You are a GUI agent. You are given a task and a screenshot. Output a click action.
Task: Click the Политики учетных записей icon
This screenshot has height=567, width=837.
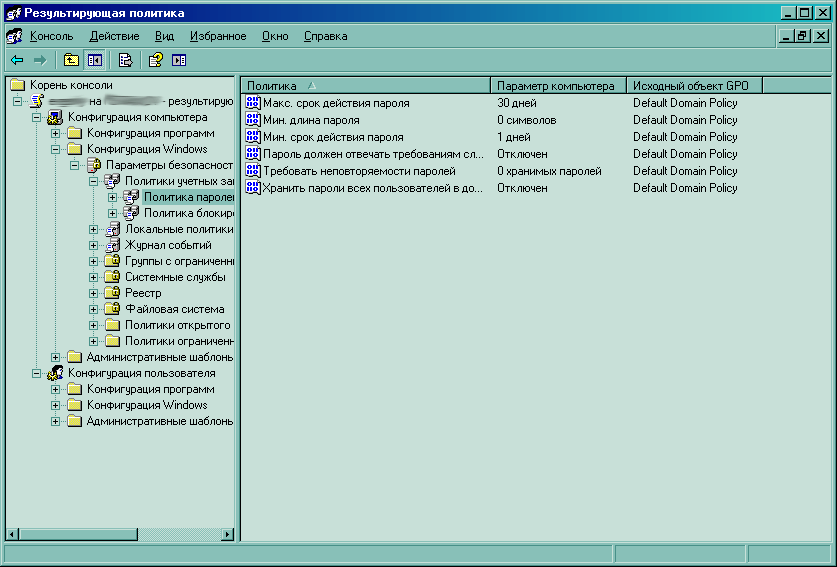(112, 181)
